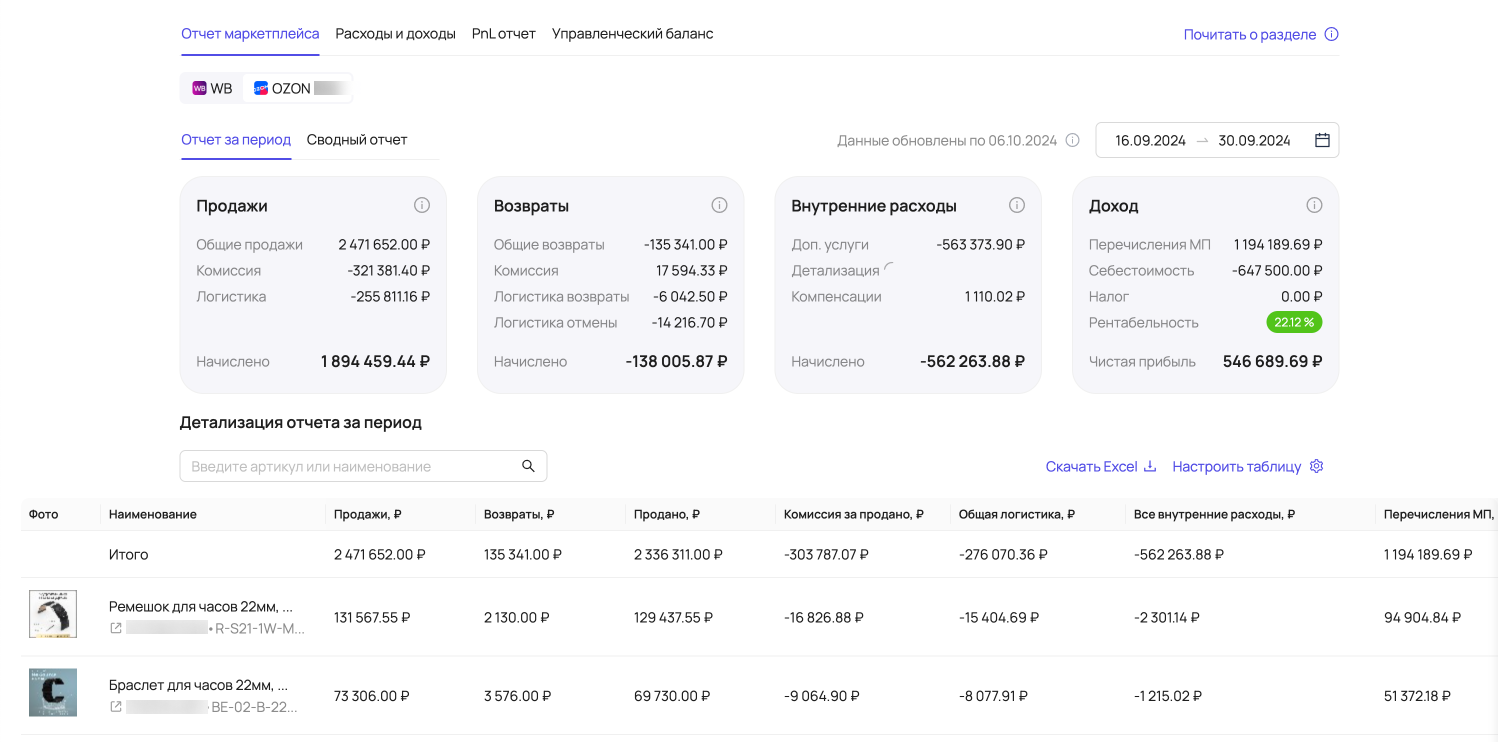Click the article or name search field

[x=350, y=466]
